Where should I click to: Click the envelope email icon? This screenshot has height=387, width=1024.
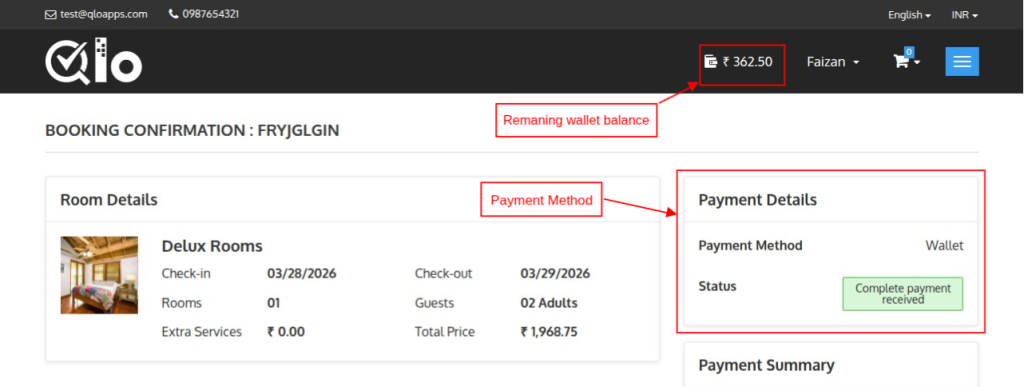point(50,14)
